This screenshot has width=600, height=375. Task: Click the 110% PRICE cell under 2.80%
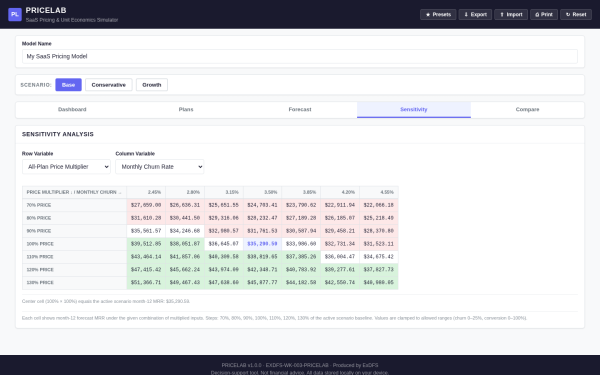coord(185,257)
